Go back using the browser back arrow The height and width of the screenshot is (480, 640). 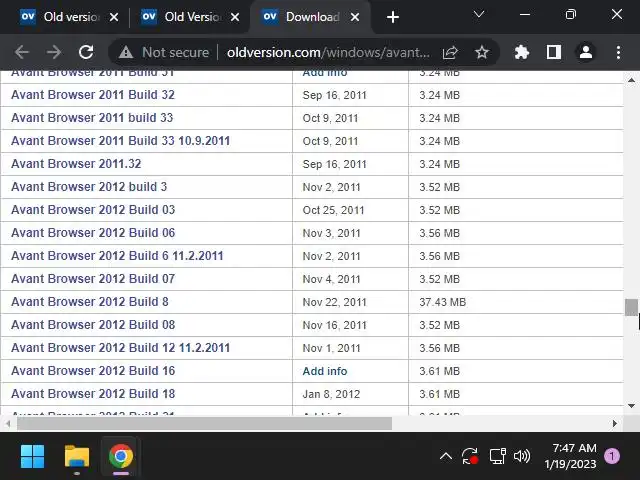click(x=22, y=52)
